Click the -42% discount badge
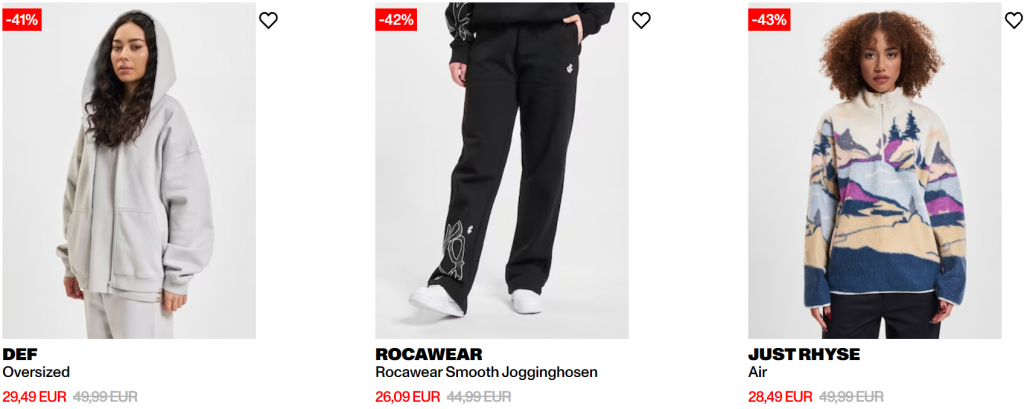1024x409 pixels. [x=396, y=20]
